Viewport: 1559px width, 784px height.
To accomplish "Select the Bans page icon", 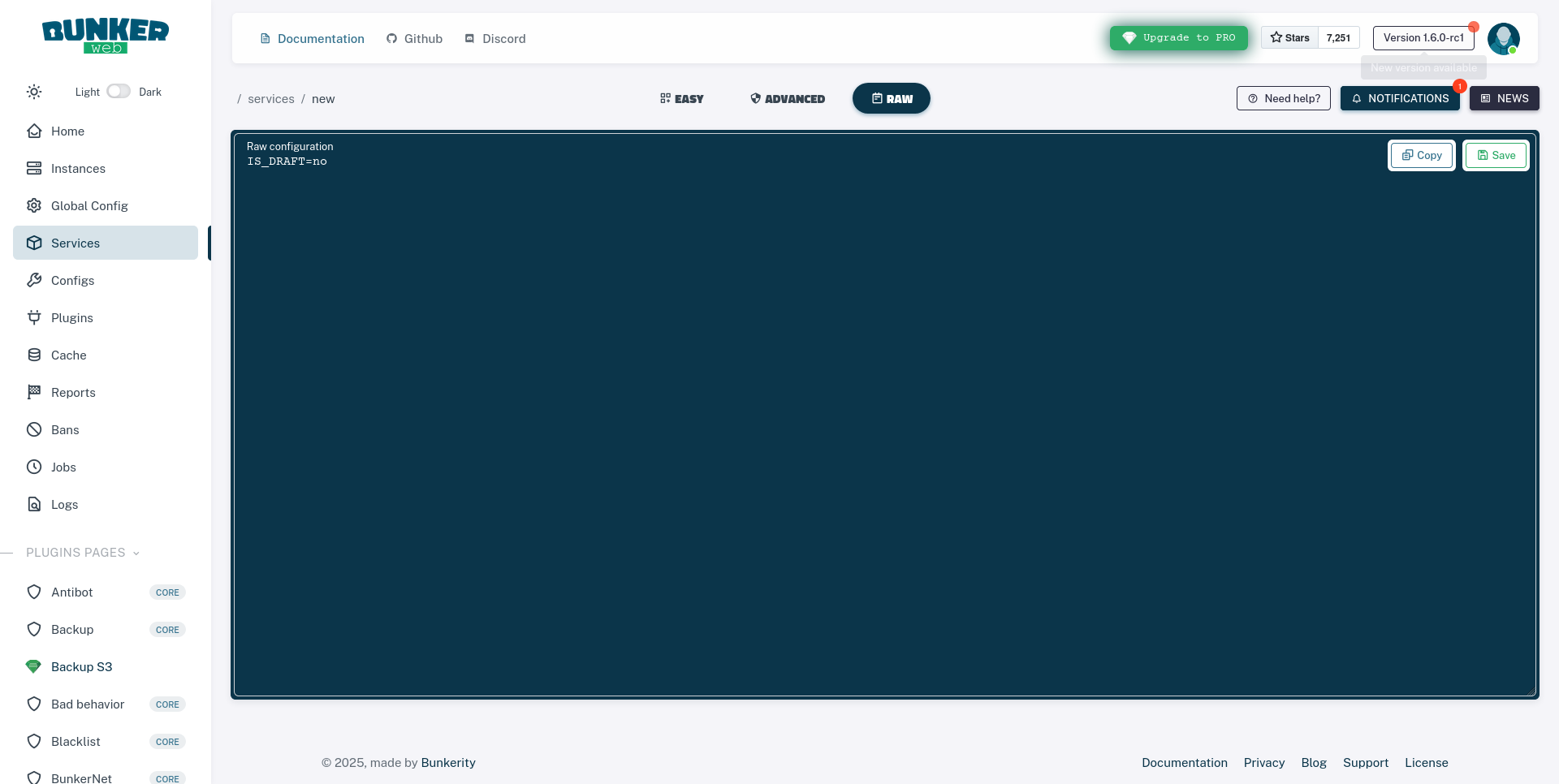I will click(x=33, y=429).
